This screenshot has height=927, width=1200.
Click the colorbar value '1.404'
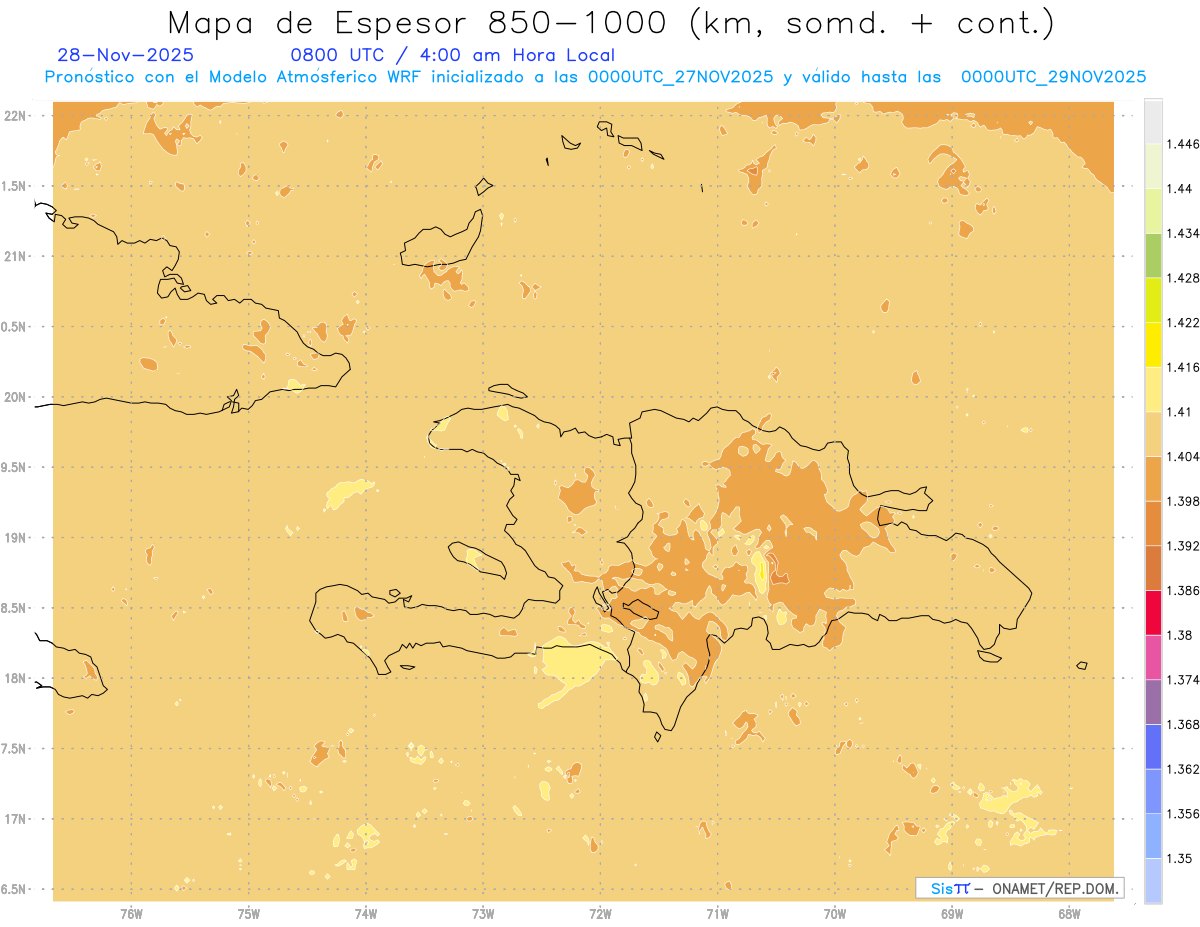point(1182,456)
